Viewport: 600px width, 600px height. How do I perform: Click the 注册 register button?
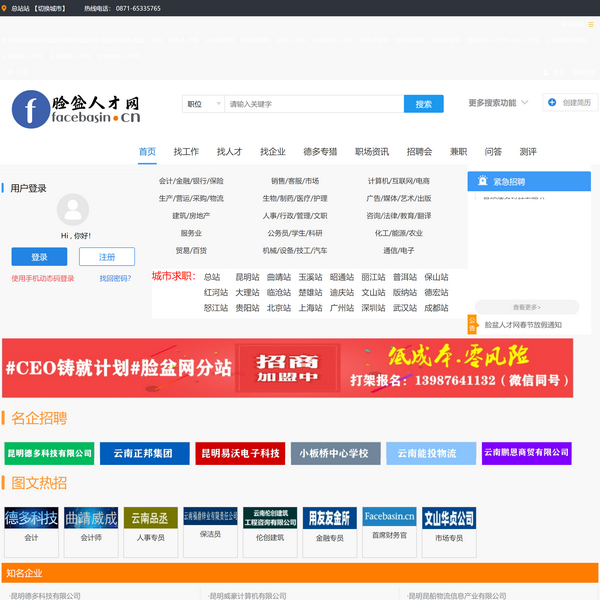107,257
